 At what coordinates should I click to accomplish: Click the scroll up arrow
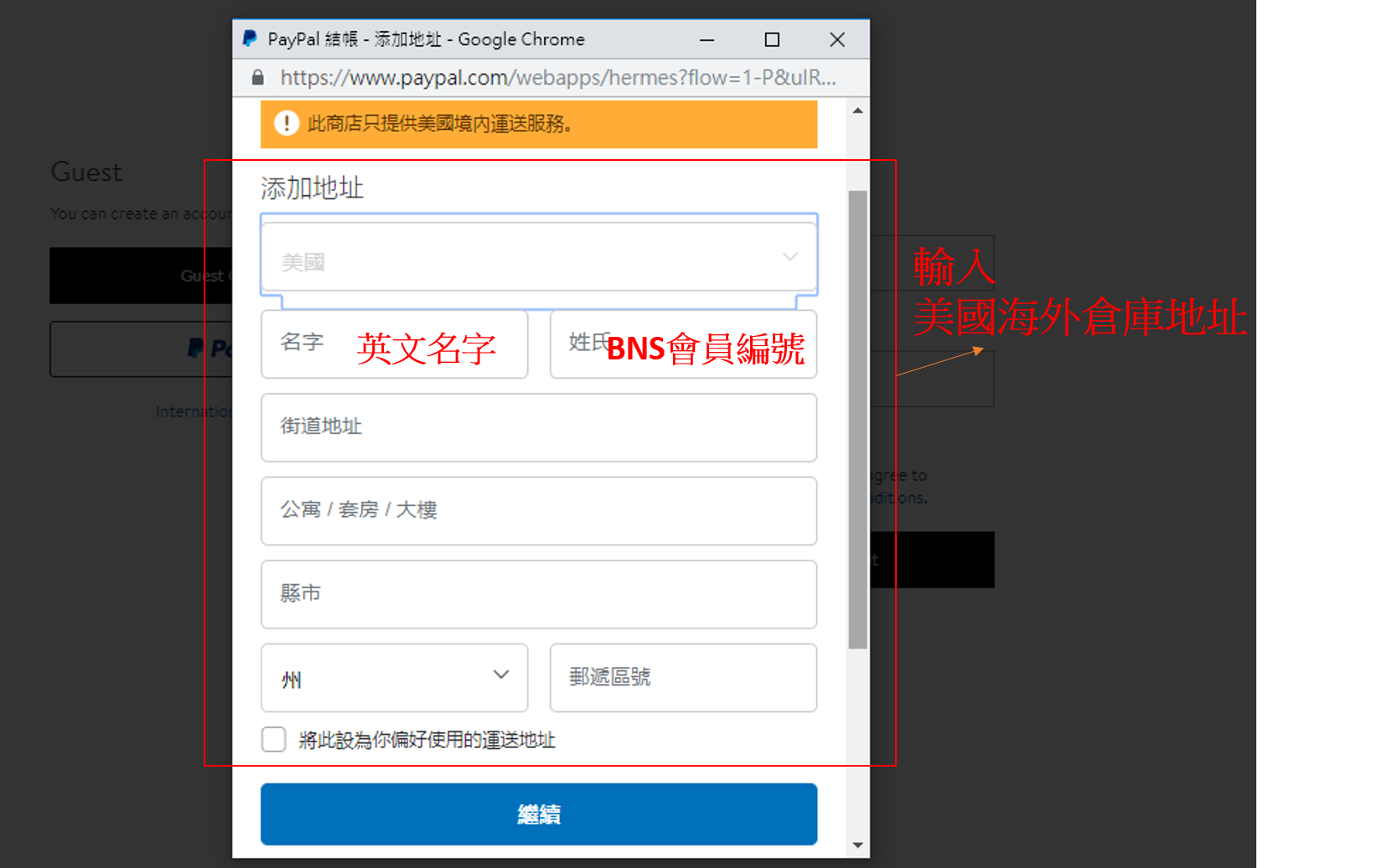[x=857, y=111]
